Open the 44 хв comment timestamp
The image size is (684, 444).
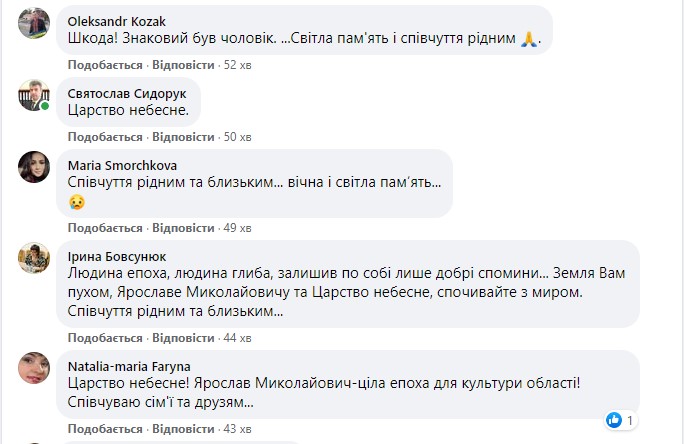tap(238, 338)
